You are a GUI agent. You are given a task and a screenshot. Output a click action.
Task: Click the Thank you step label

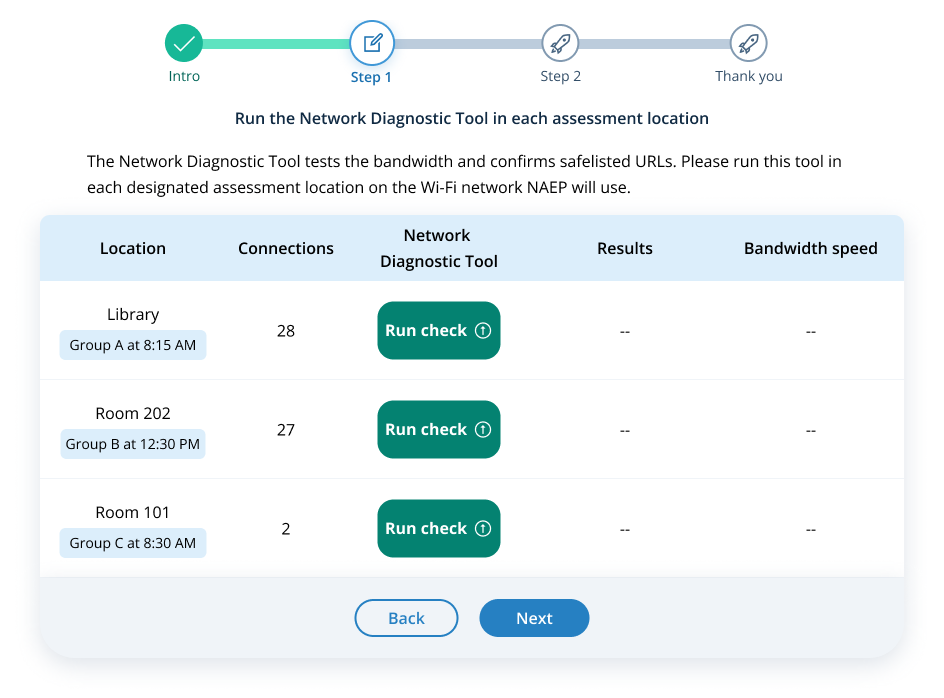click(749, 76)
